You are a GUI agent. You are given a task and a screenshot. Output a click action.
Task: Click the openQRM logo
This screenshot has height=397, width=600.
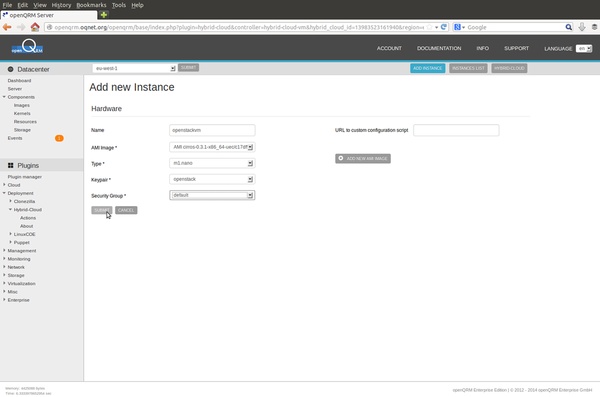pos(27,47)
